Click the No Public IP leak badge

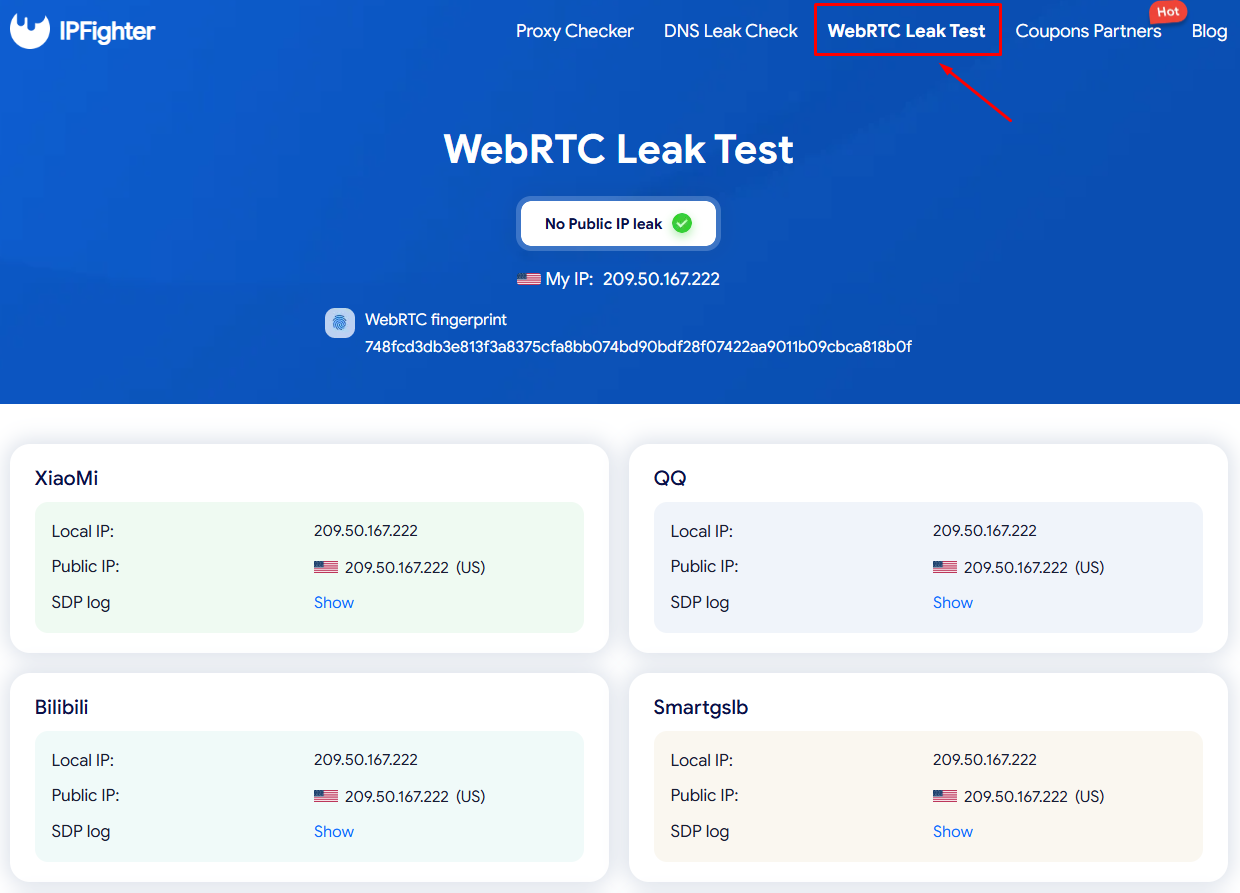[x=618, y=224]
